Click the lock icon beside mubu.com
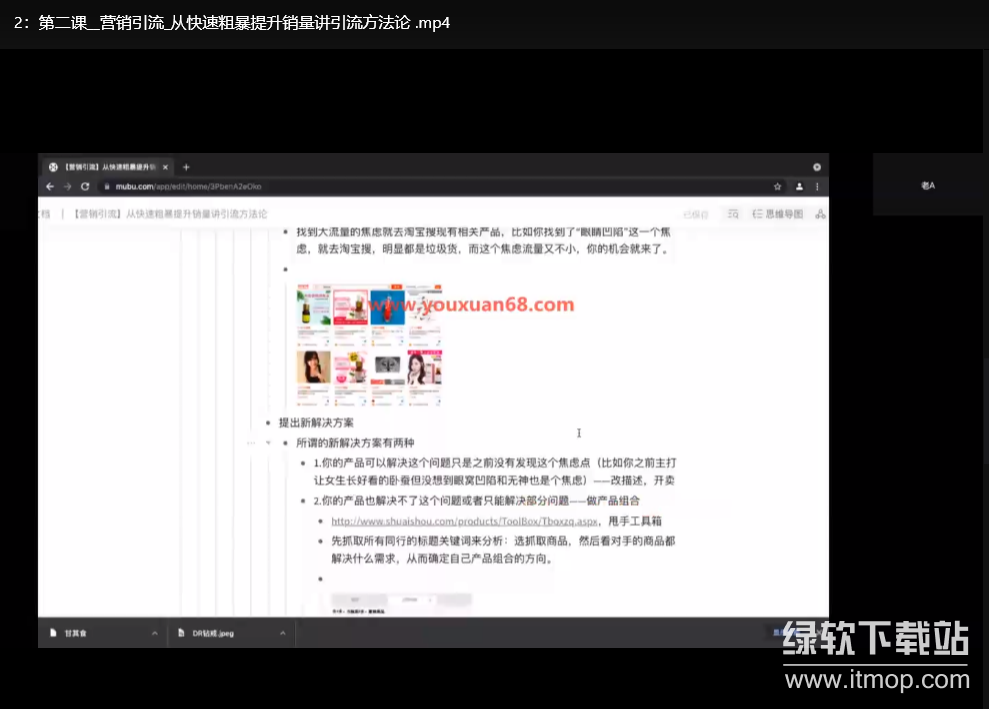Viewport: 989px width, 709px height. click(x=107, y=187)
